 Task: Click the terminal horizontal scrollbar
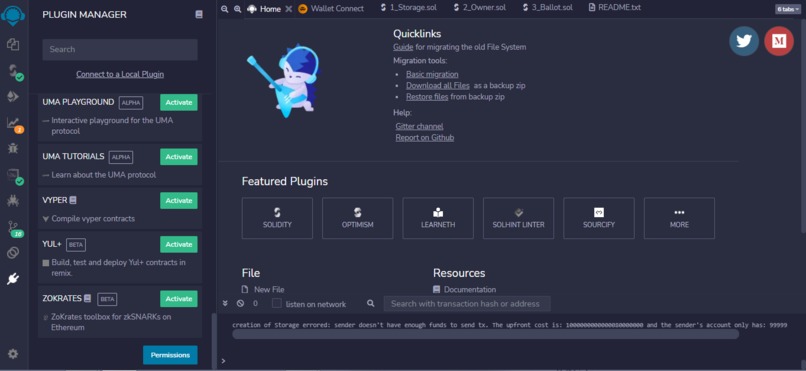485,335
